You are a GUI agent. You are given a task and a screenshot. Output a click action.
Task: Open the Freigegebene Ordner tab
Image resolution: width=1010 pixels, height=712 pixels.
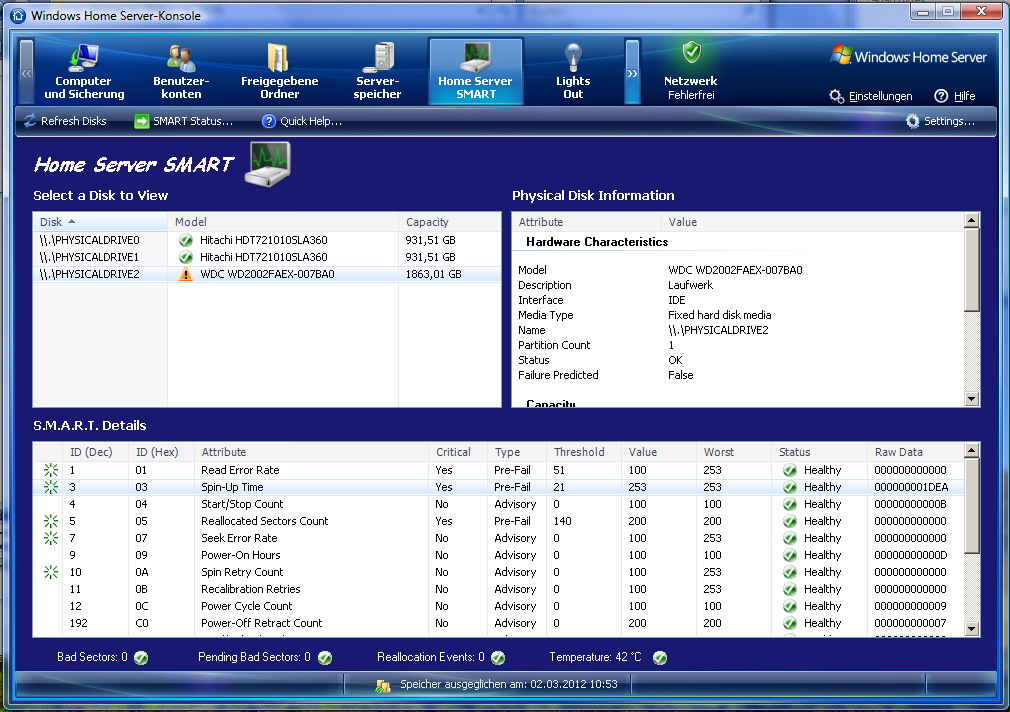coord(280,71)
